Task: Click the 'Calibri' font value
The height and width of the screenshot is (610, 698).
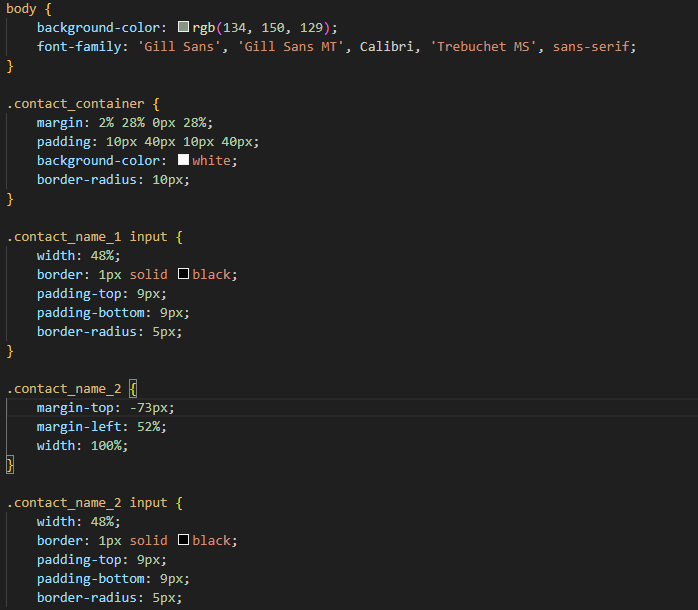Action: [x=386, y=47]
